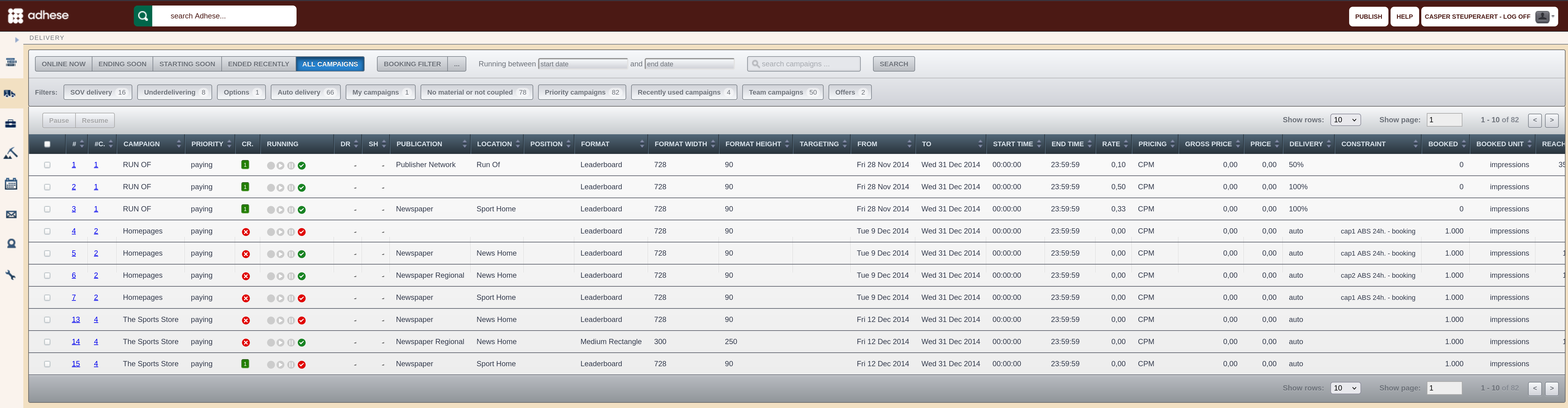Tick the select-all checkbox in header

(47, 144)
